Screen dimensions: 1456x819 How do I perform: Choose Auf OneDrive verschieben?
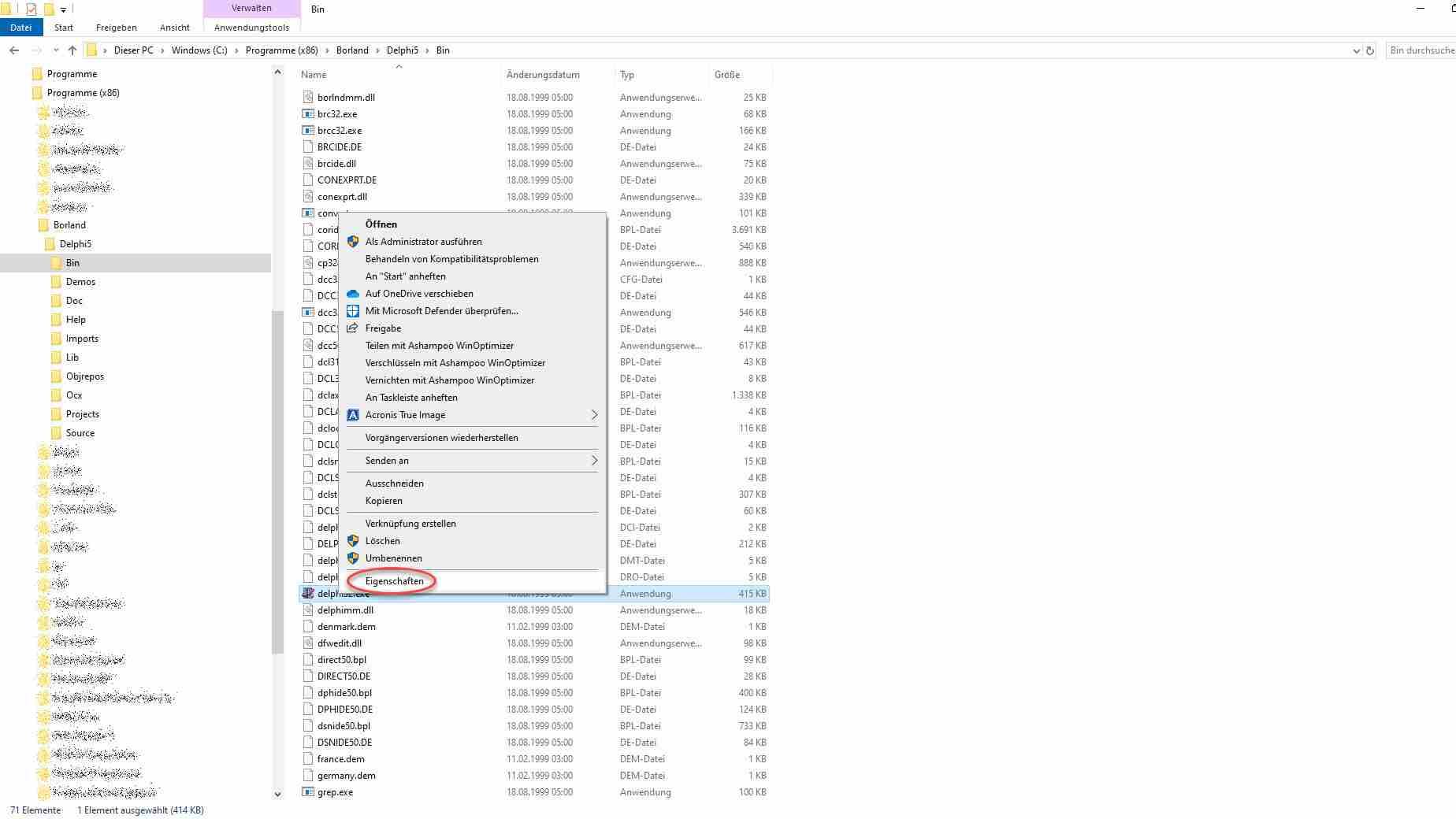point(473,294)
